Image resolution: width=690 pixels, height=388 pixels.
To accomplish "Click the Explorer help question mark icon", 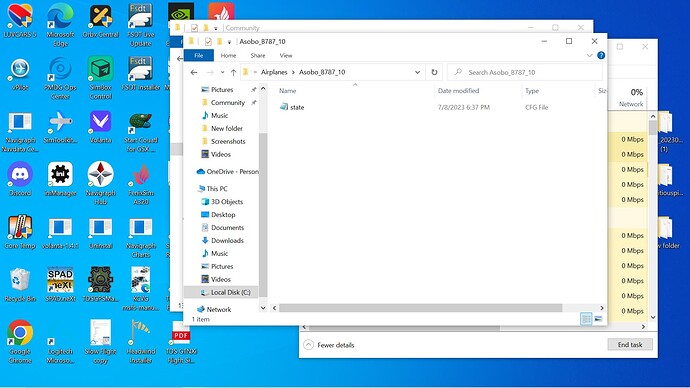I will [x=601, y=55].
